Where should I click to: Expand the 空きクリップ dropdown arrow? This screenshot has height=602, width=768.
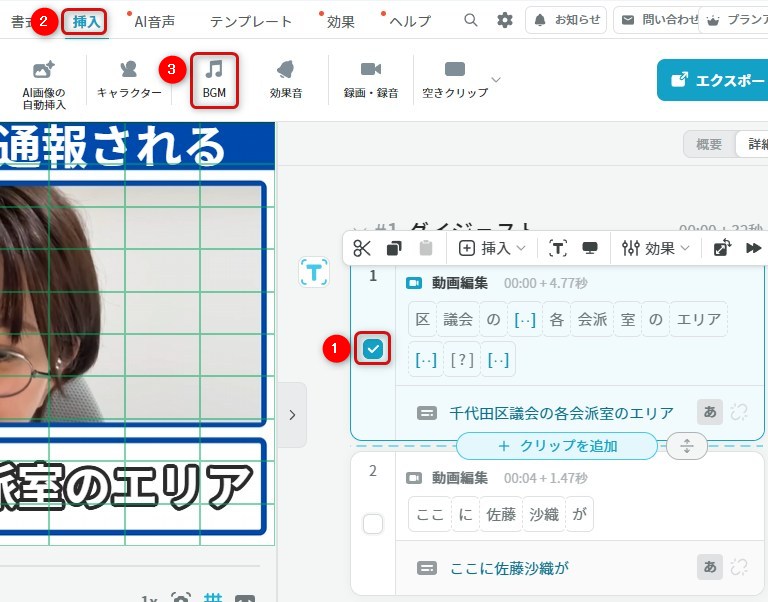coord(496,79)
